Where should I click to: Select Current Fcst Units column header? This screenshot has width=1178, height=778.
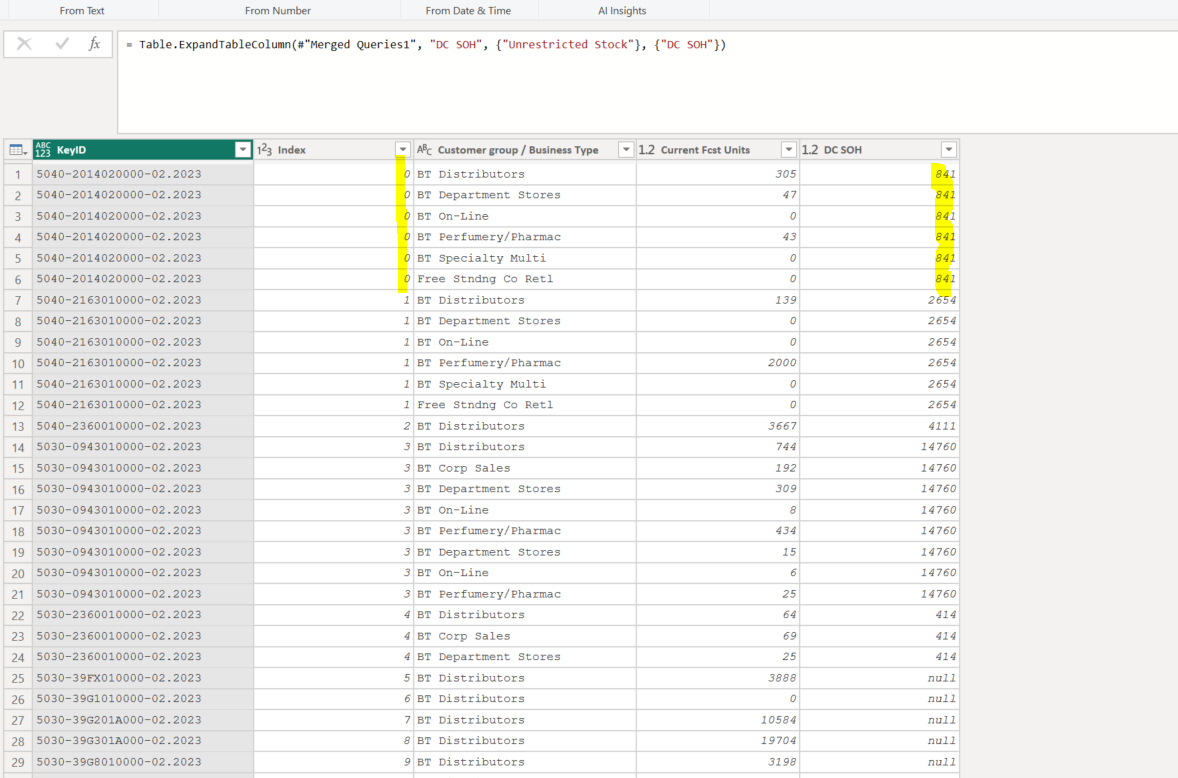tap(717, 150)
